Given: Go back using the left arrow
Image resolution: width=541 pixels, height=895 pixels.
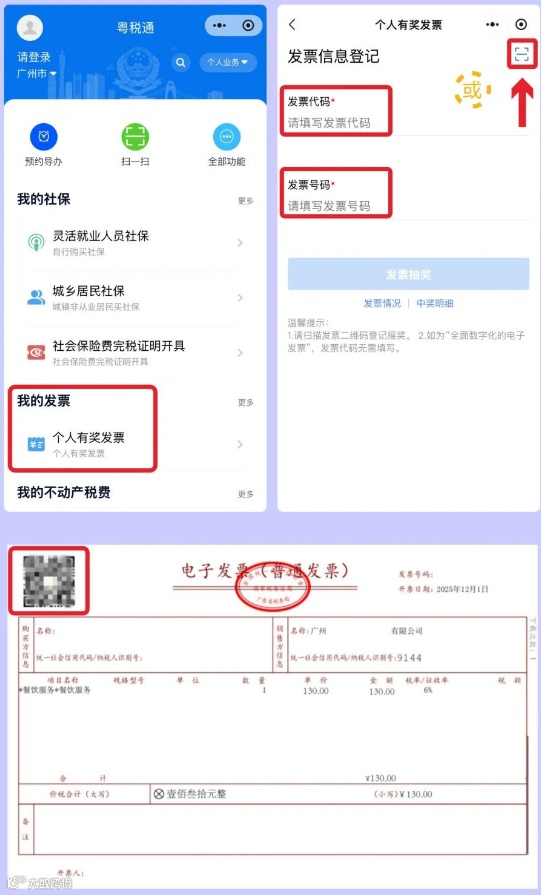Looking at the screenshot, I should 292,25.
